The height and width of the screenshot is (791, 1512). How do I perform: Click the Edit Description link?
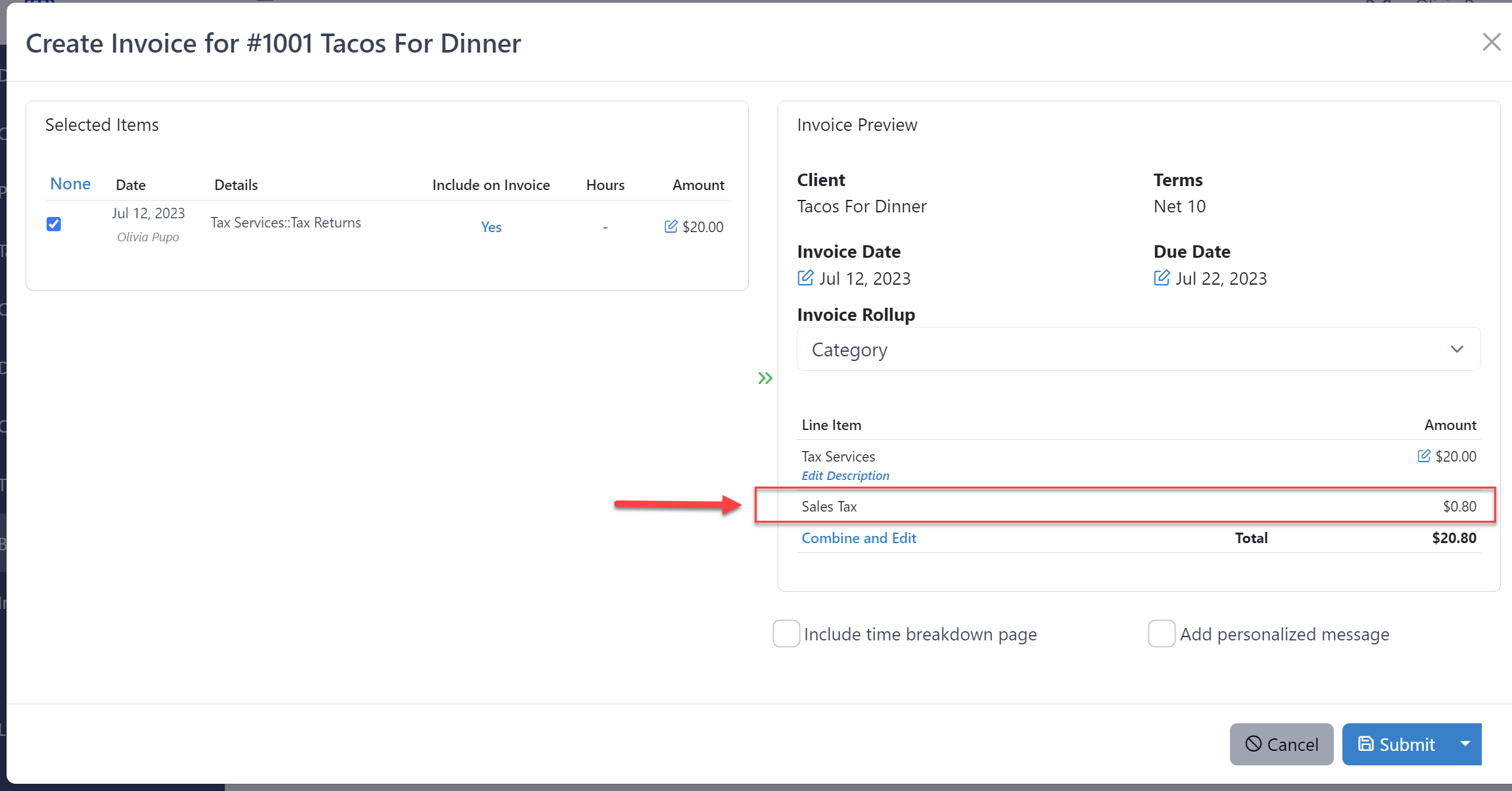(x=844, y=475)
